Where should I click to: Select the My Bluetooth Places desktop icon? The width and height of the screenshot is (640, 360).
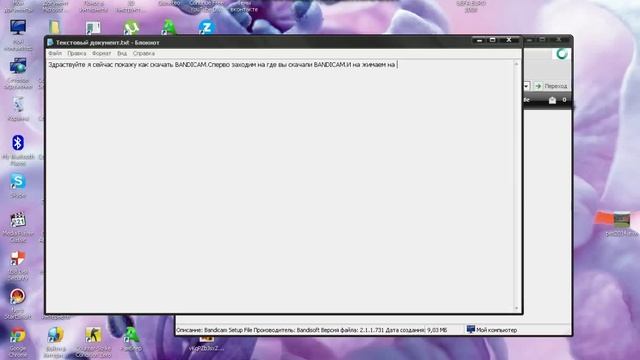click(x=18, y=143)
